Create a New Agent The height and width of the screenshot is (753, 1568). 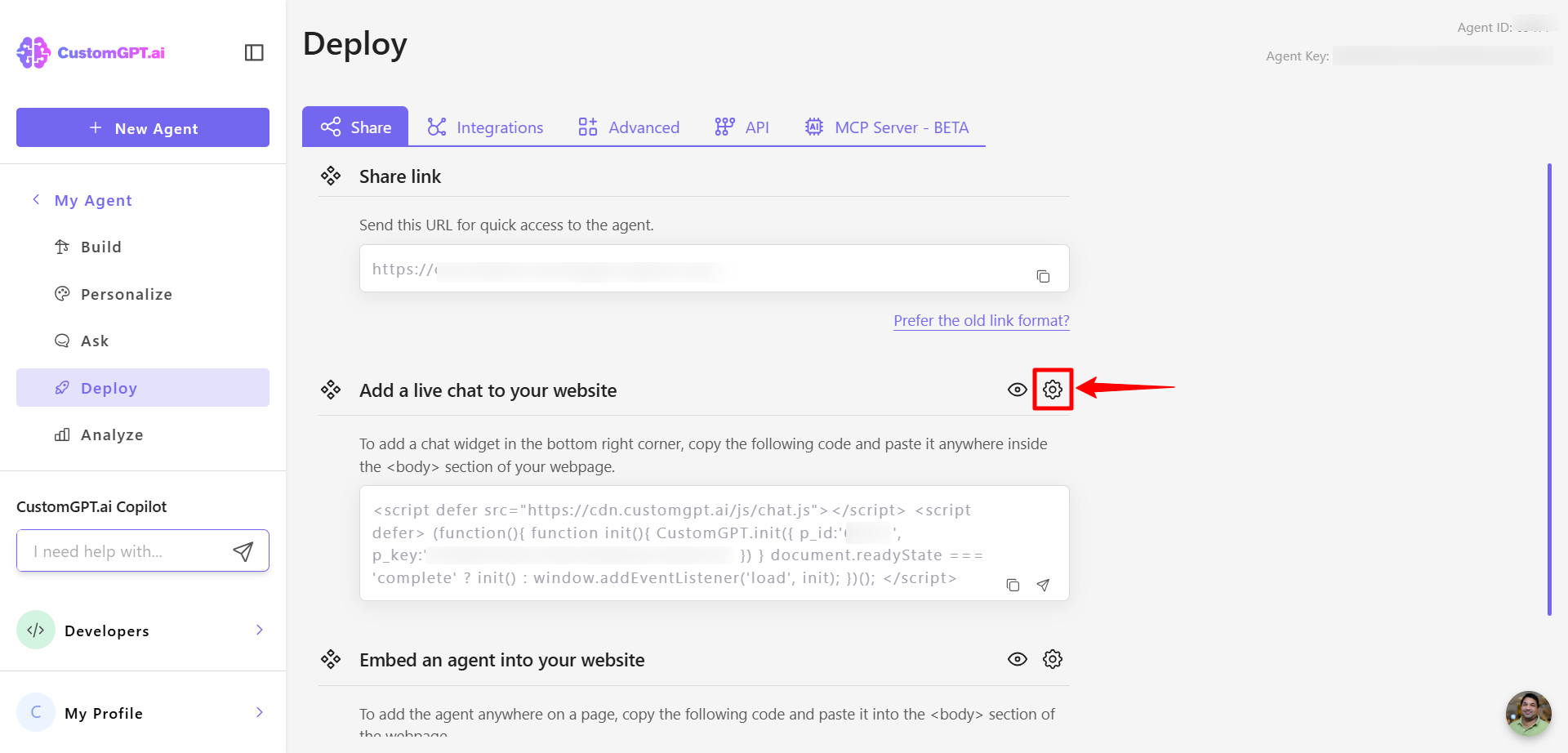click(x=143, y=127)
